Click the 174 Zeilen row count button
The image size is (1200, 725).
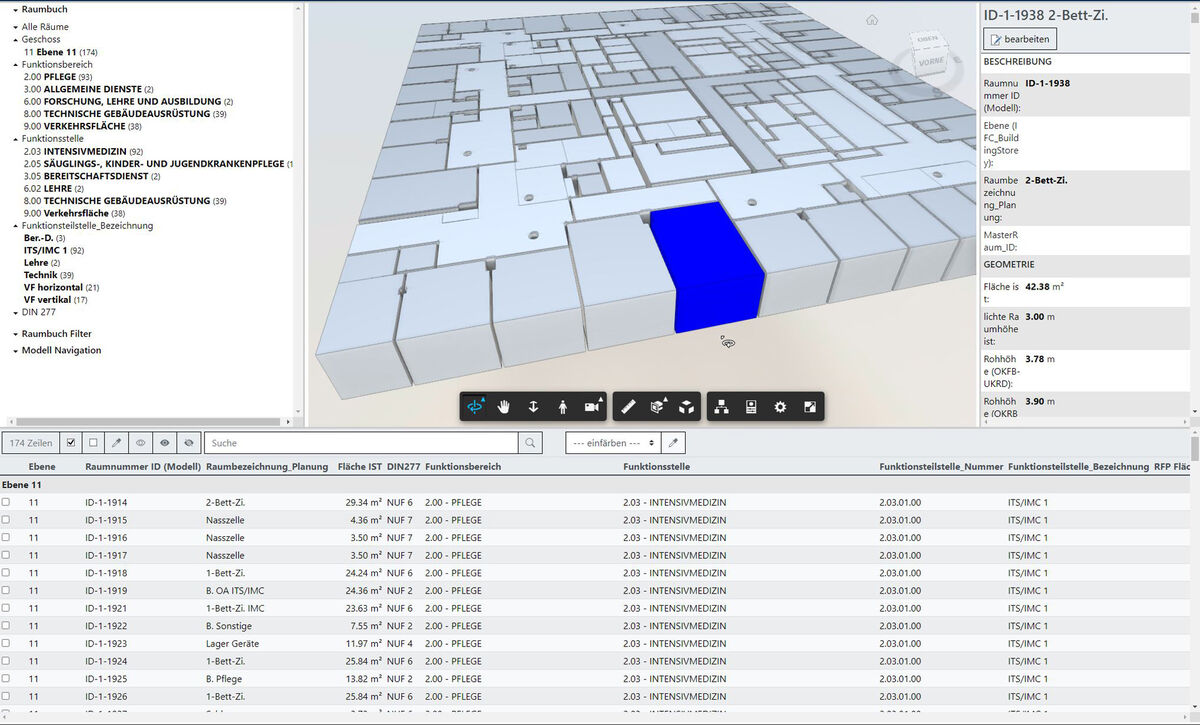tap(31, 442)
